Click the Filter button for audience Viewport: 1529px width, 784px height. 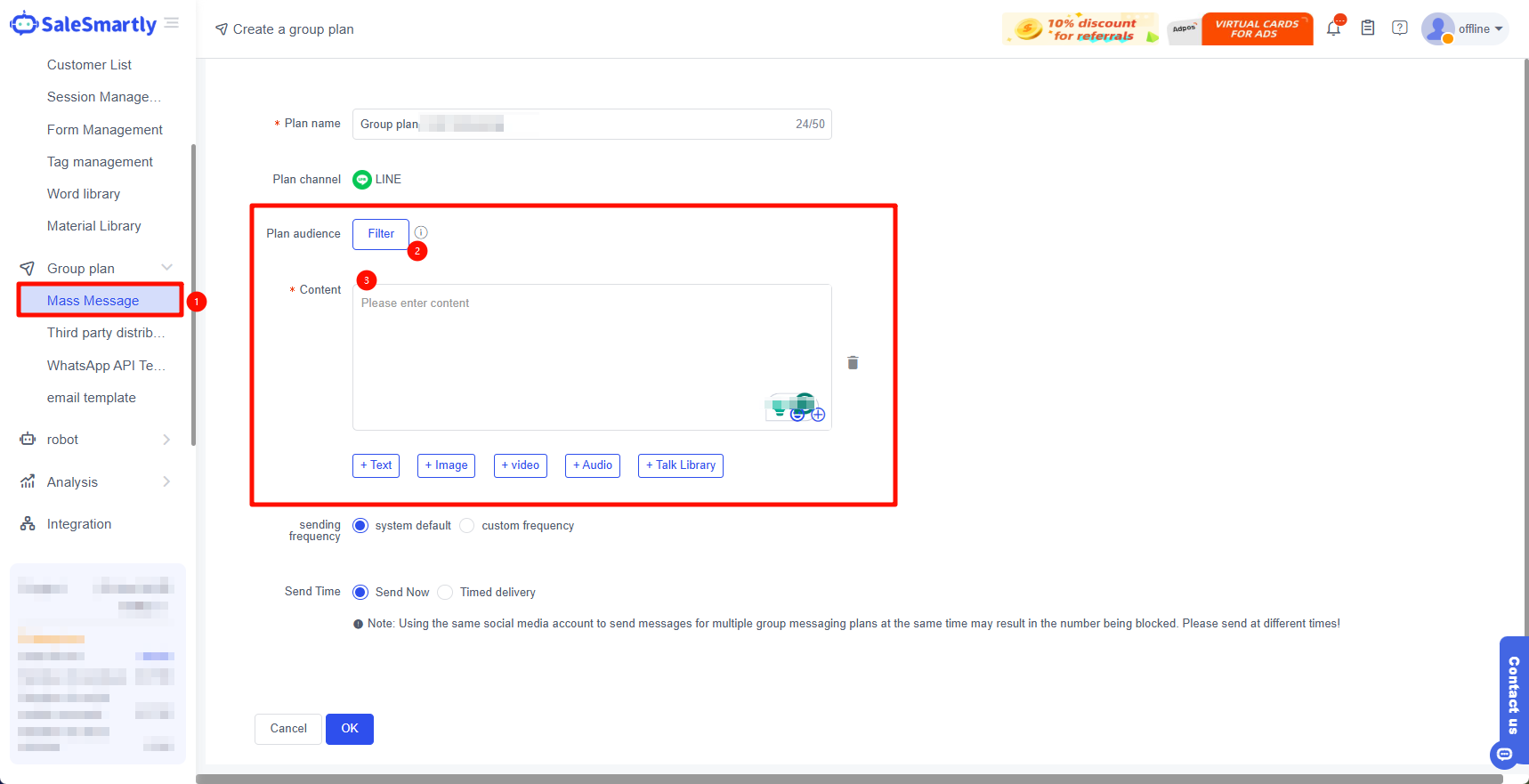381,234
